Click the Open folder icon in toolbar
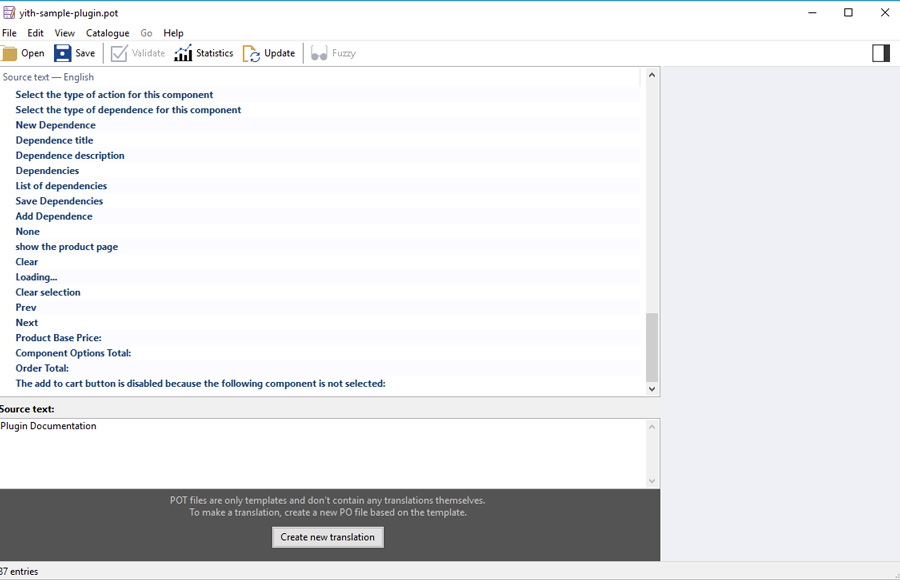This screenshot has height=580, width=900. 10,53
